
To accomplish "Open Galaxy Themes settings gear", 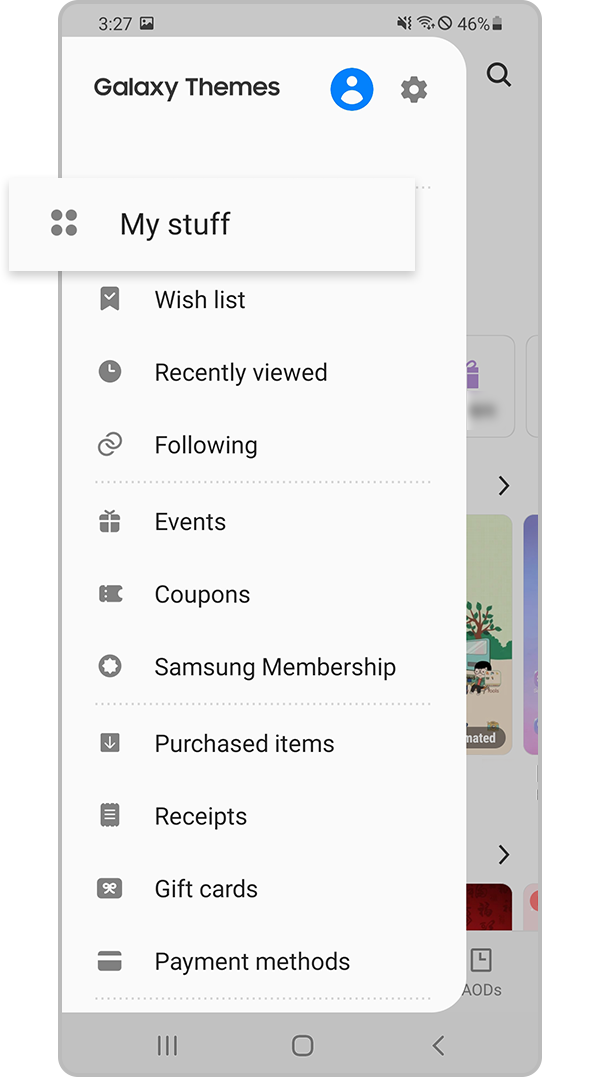I will [414, 88].
